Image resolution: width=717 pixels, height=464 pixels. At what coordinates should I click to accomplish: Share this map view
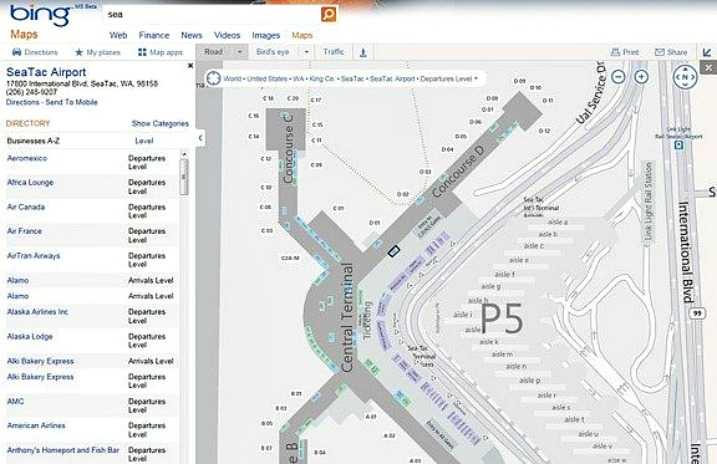coord(671,52)
